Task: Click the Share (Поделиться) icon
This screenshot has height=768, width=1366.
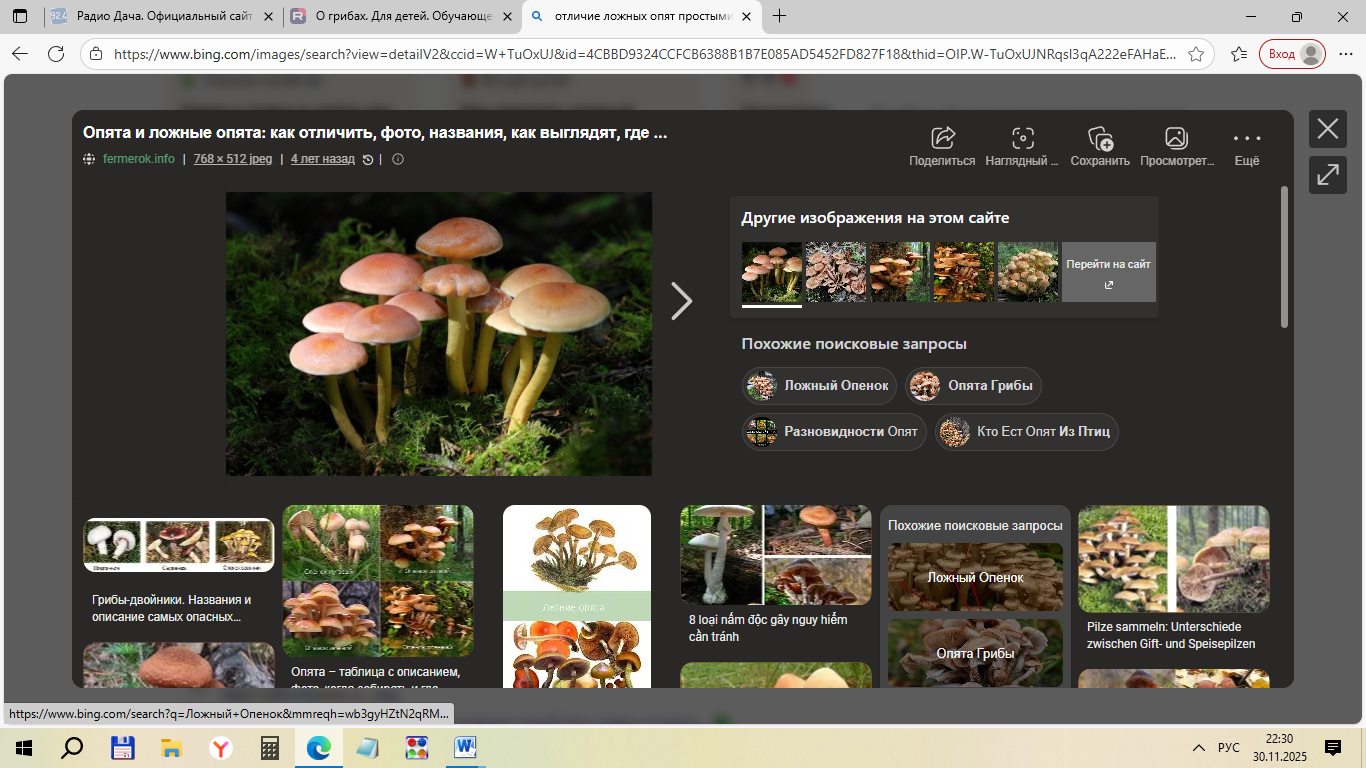Action: [942, 139]
